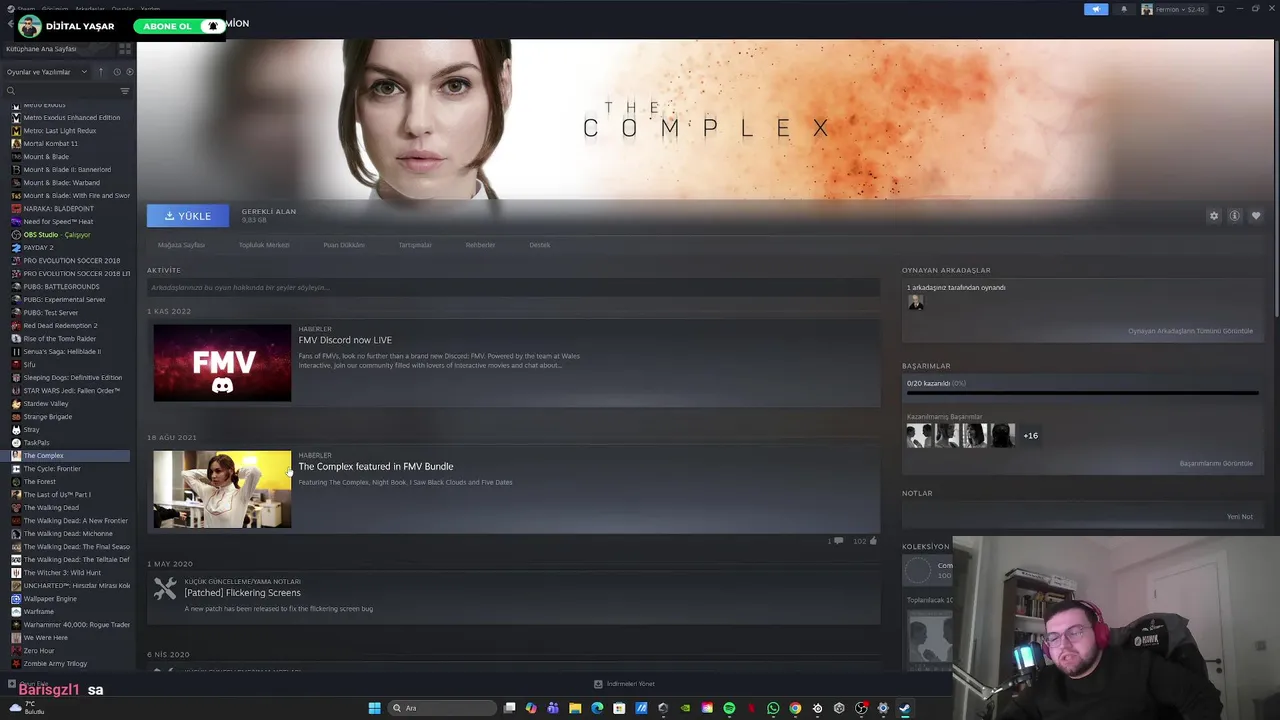Open the Destek tab
1280x720 pixels.
540,245
